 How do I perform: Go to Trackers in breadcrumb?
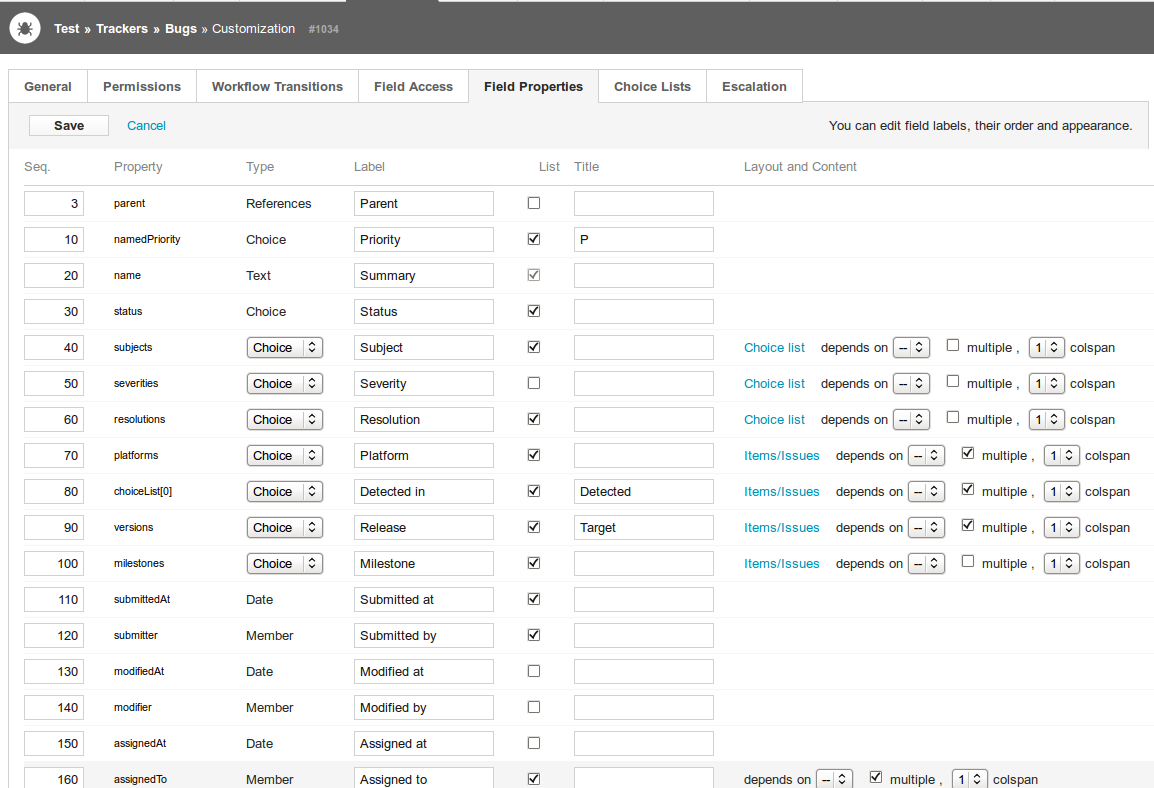122,29
